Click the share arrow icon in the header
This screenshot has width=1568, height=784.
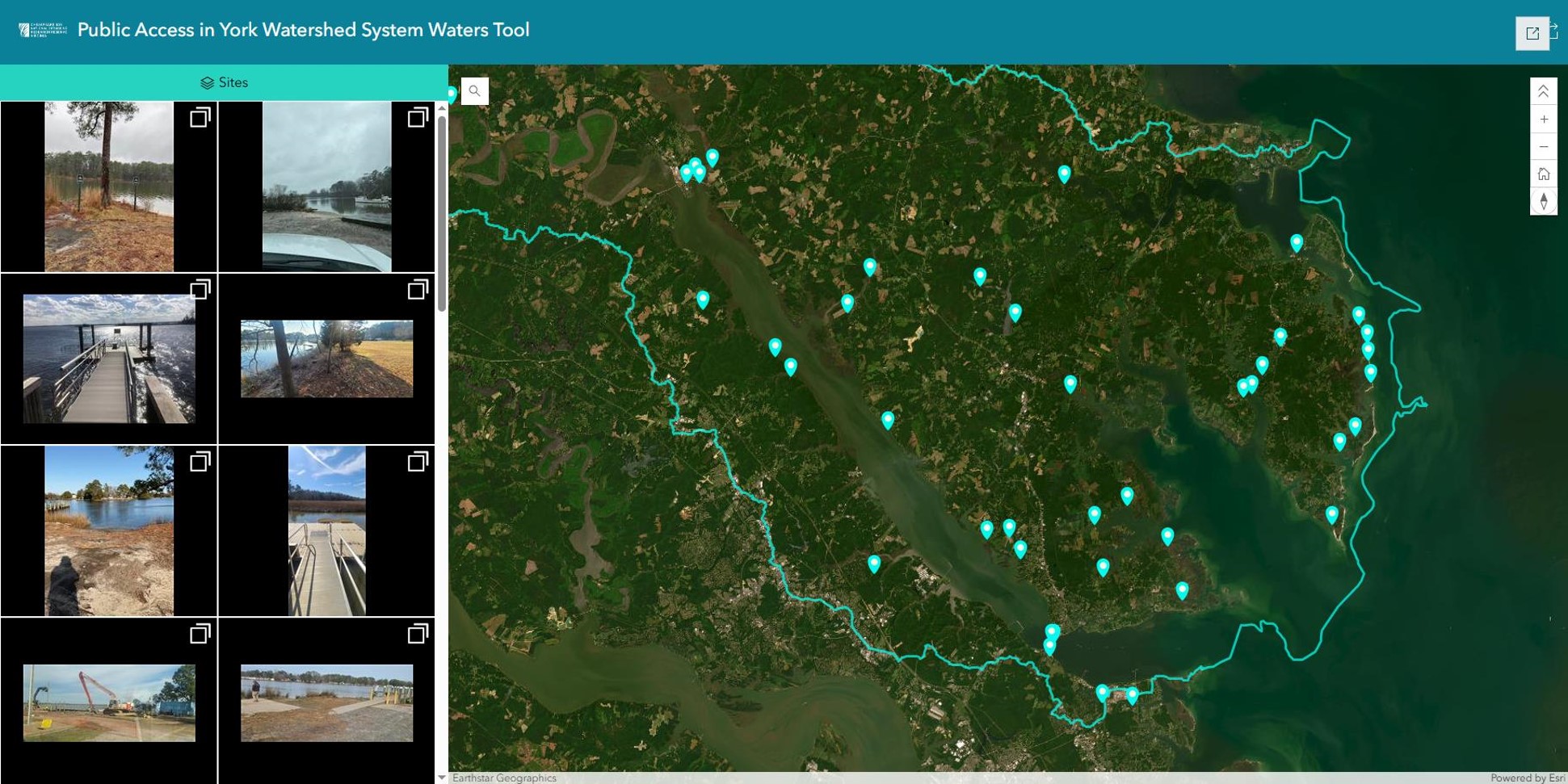click(x=1556, y=28)
